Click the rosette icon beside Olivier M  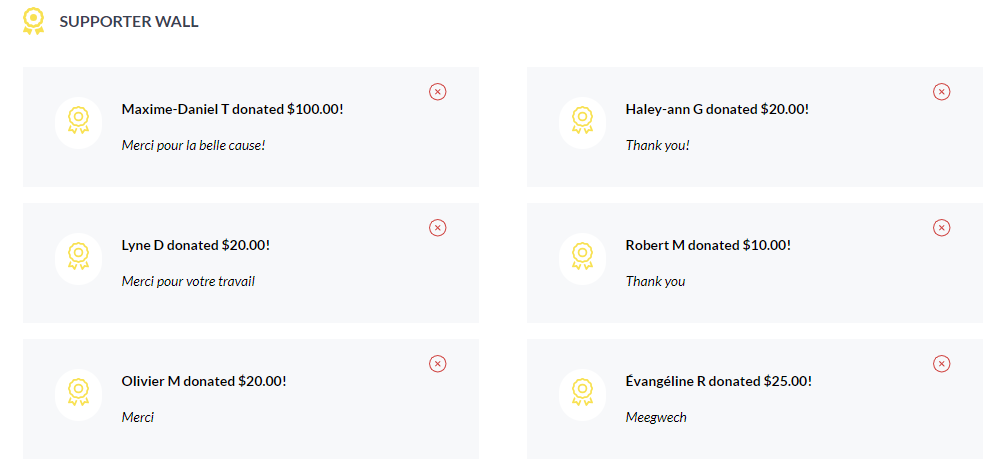(79, 394)
